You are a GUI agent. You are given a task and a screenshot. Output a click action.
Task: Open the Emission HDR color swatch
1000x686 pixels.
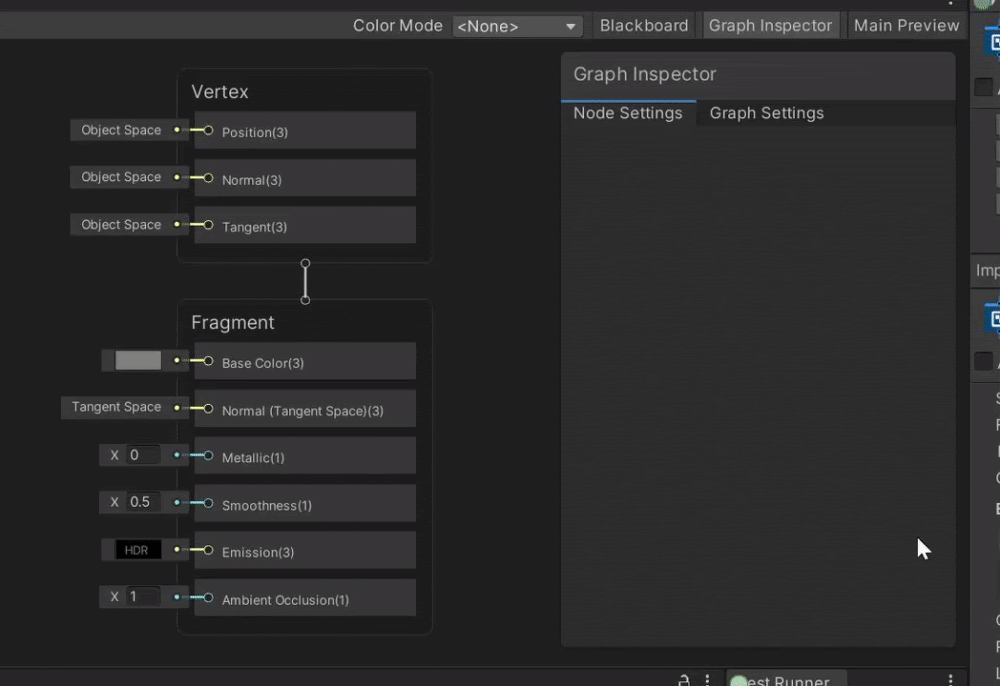pyautogui.click(x=138, y=550)
